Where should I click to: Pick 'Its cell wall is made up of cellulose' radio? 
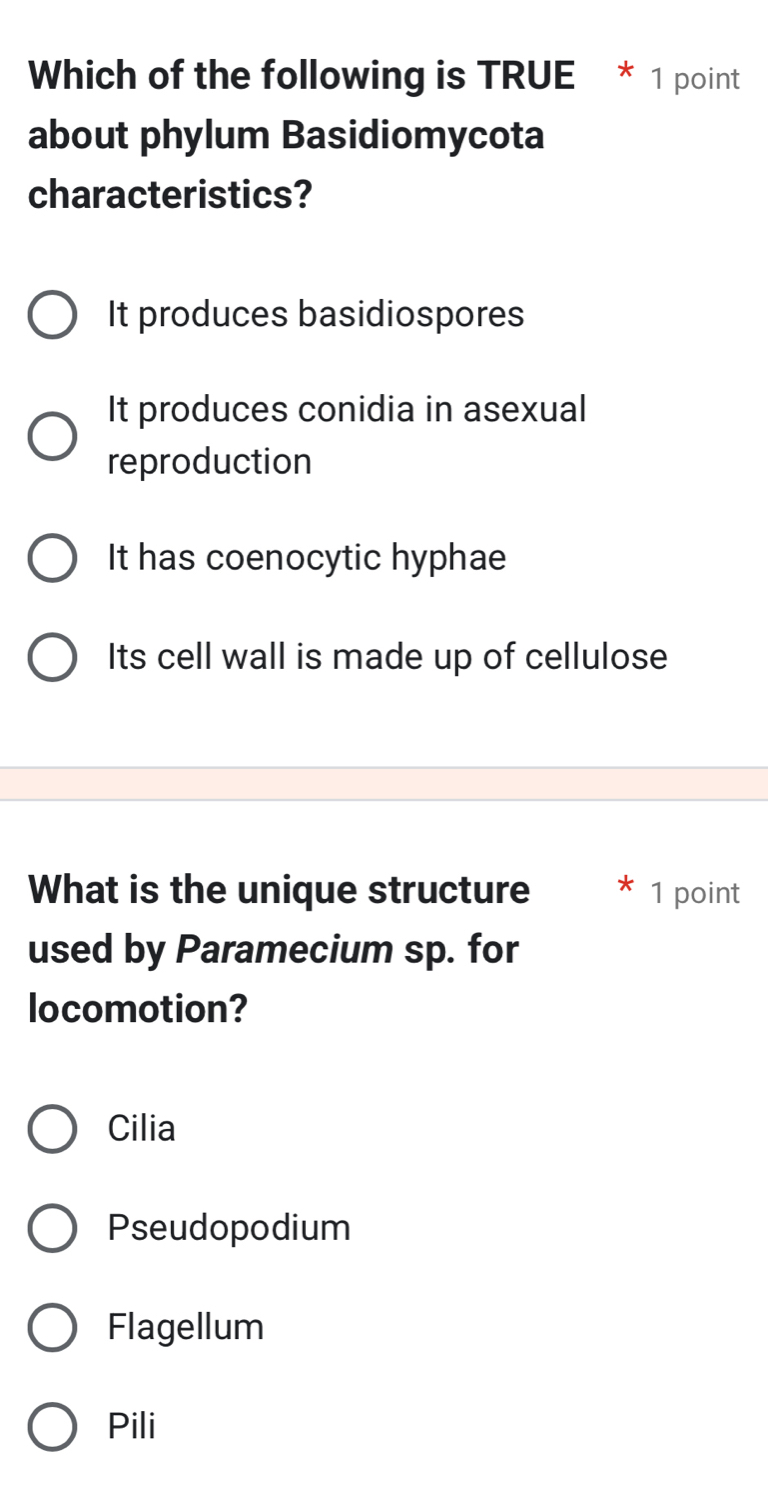[52, 657]
